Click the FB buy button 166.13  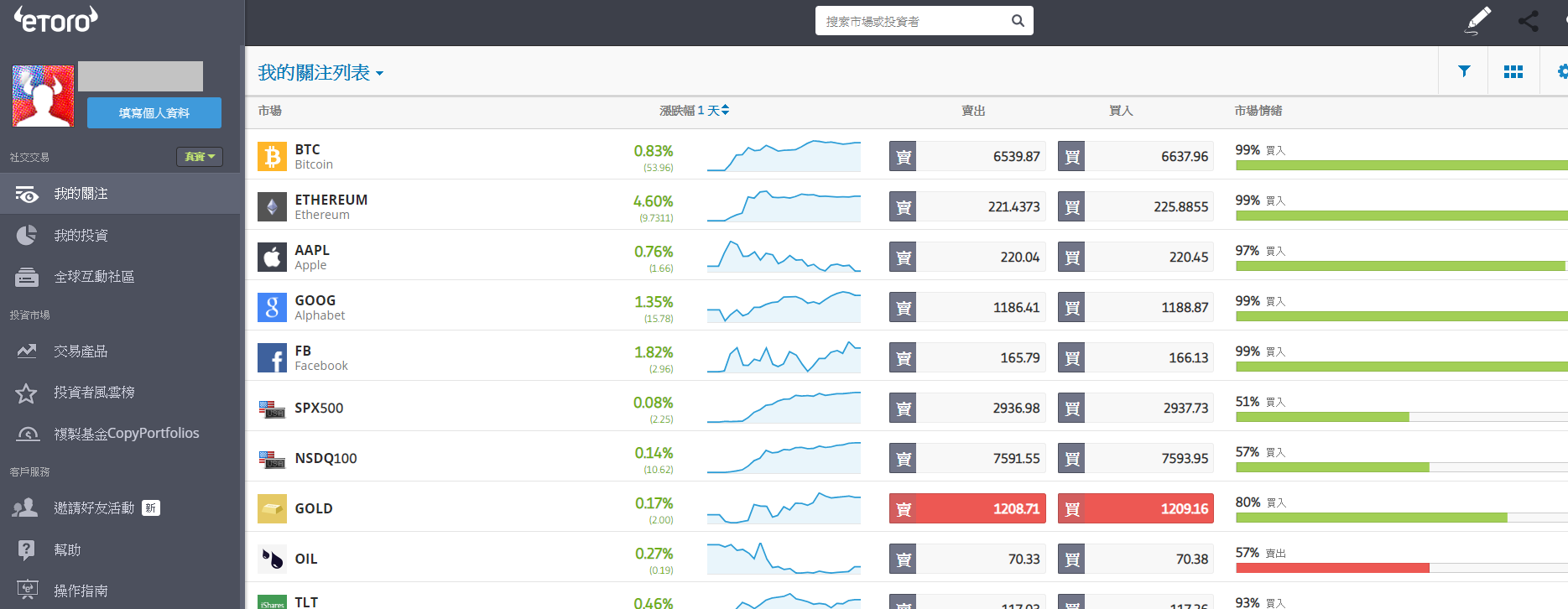point(1136,357)
